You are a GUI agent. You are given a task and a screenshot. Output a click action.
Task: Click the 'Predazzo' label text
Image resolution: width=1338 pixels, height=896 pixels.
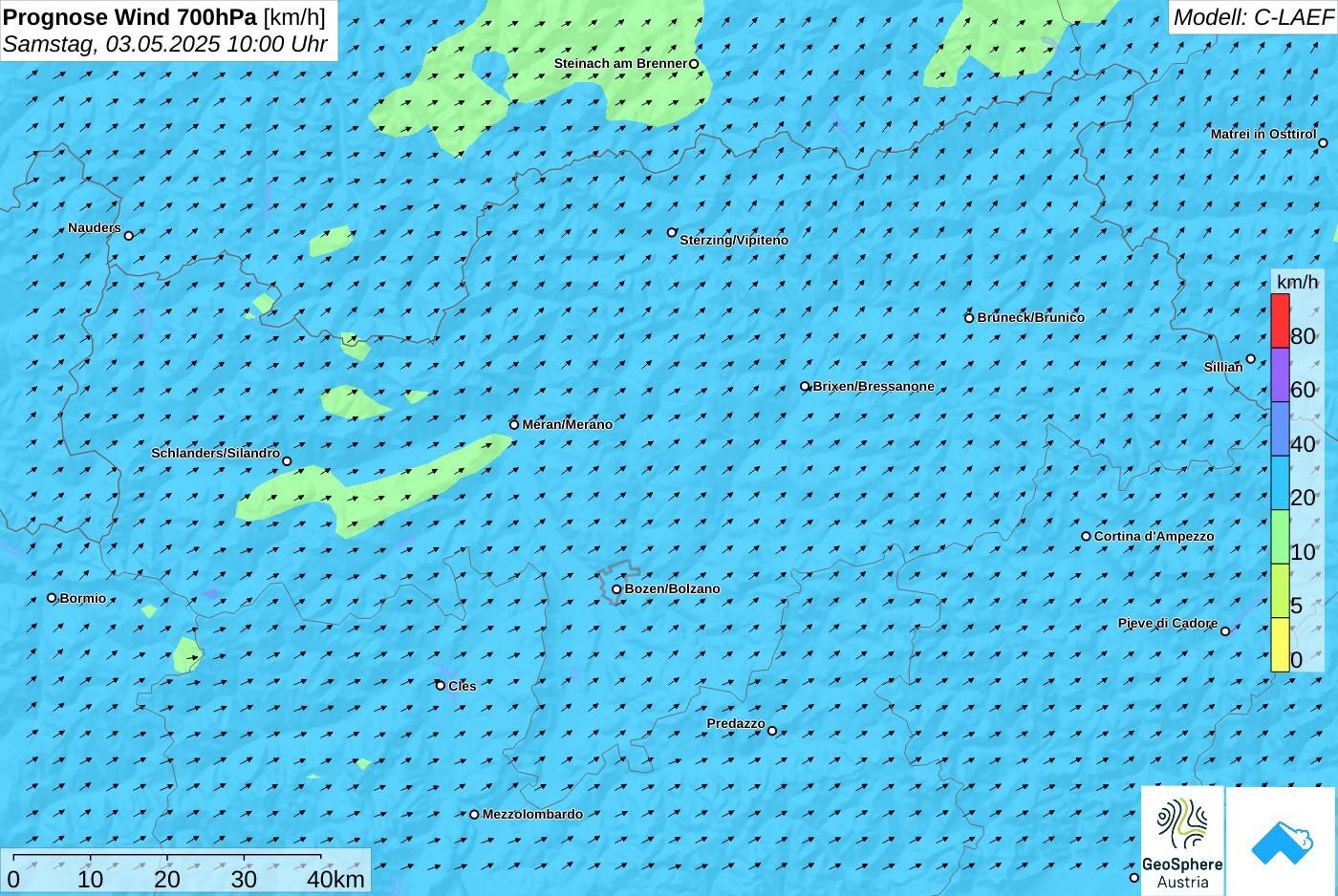click(736, 724)
